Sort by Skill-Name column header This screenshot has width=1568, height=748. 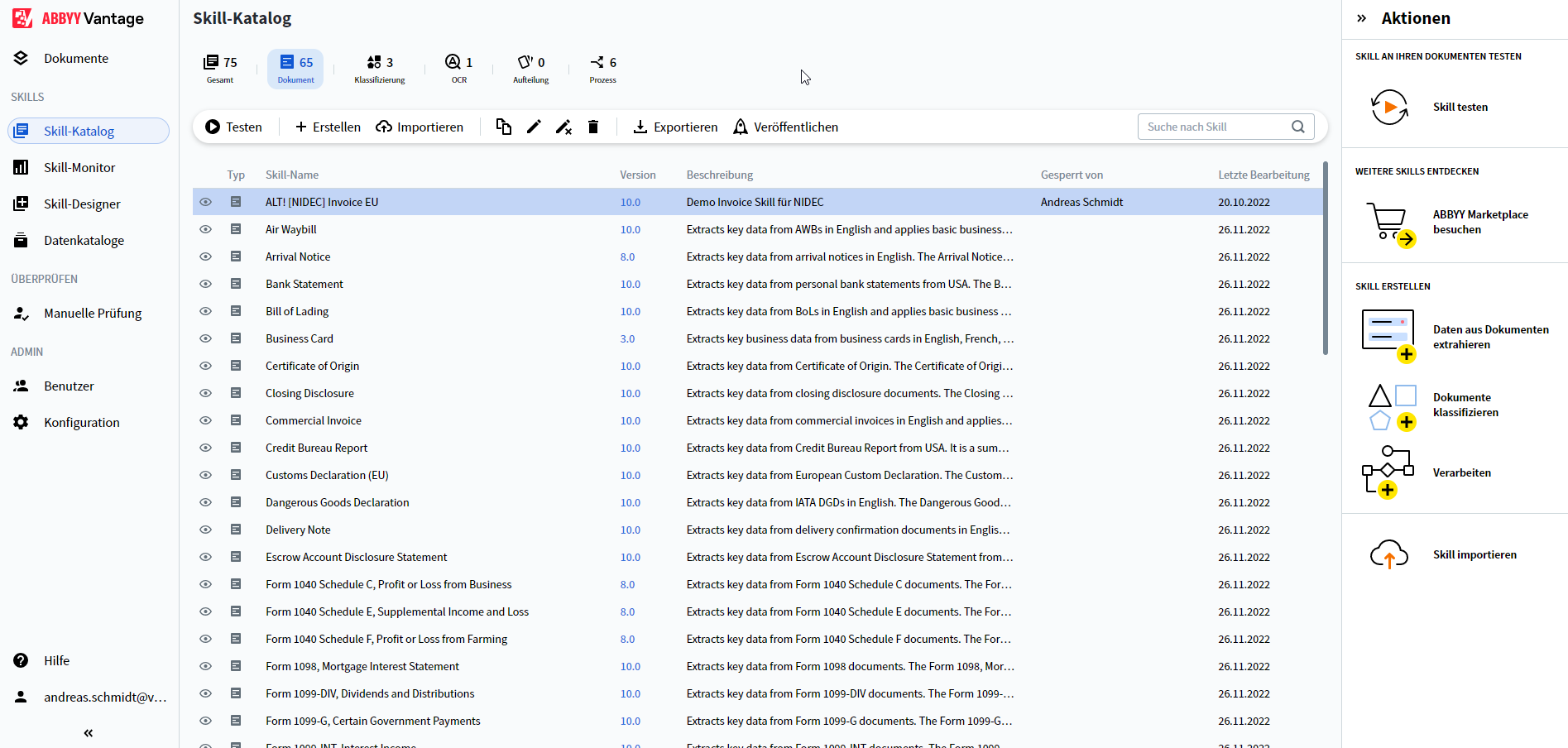(x=292, y=175)
